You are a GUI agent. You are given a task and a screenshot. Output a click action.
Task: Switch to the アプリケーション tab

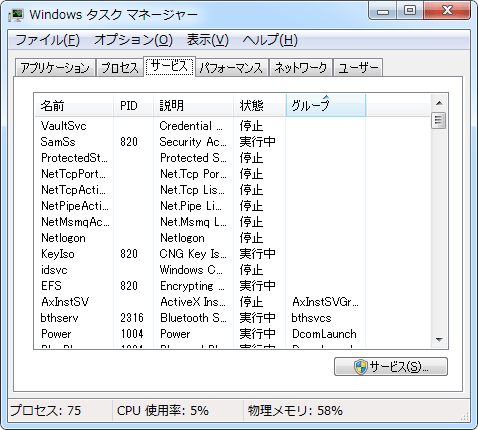[x=55, y=68]
